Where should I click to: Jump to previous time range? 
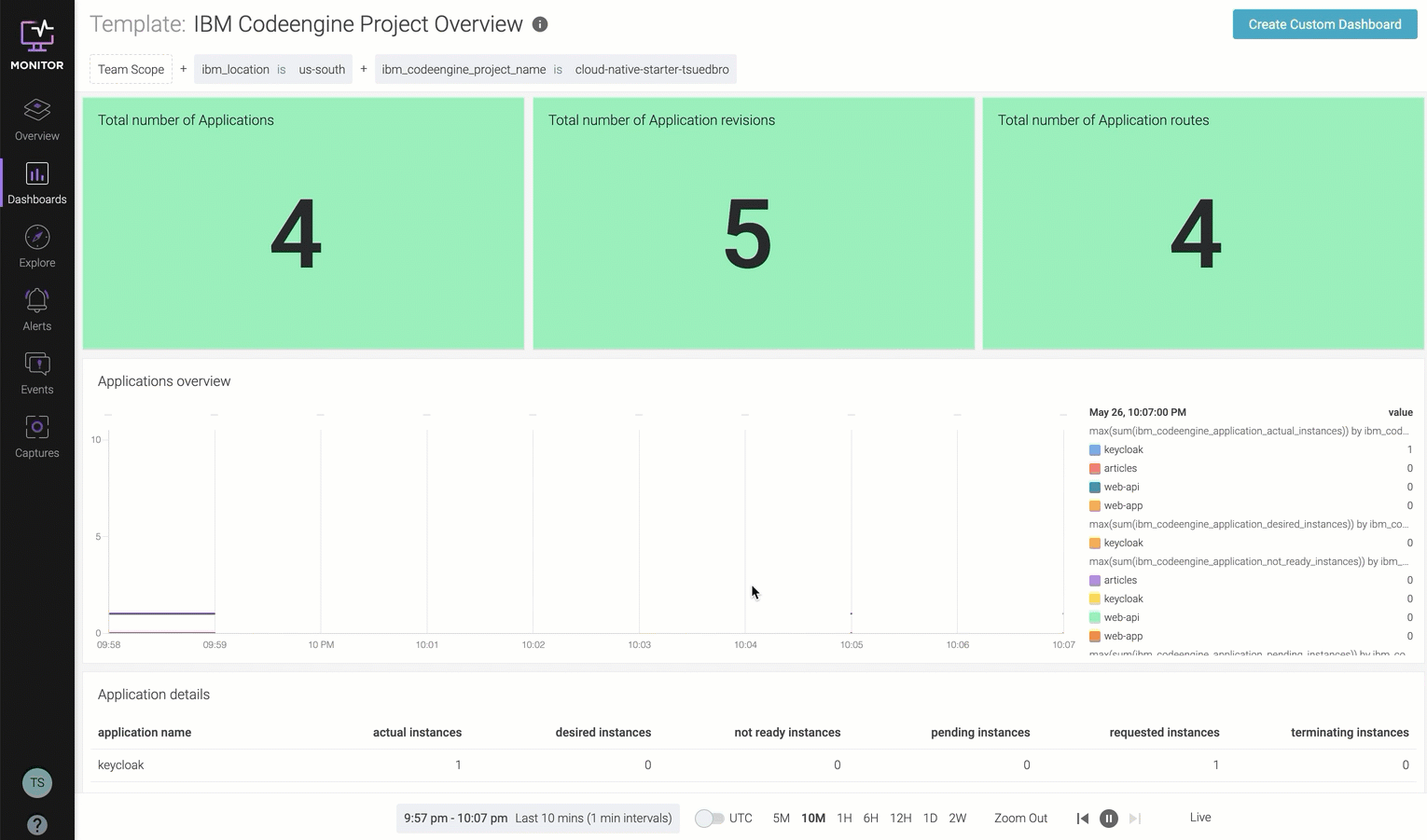click(1082, 819)
